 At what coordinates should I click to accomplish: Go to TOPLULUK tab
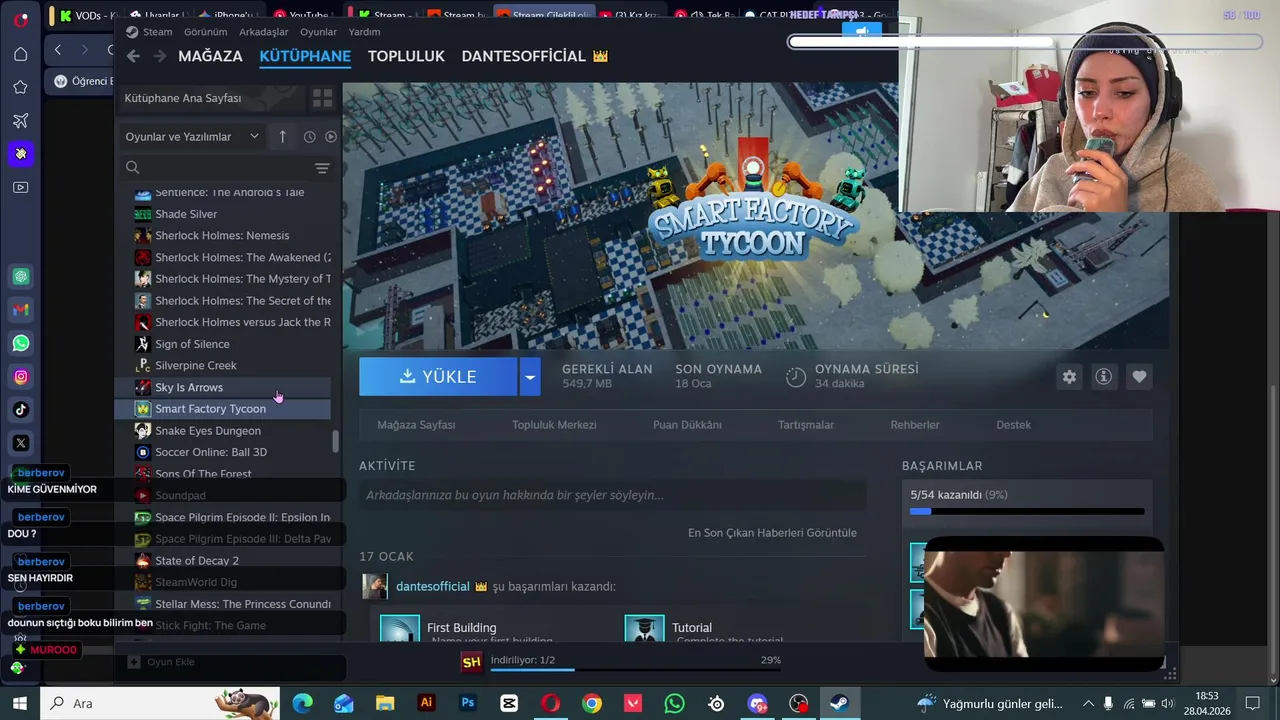[406, 56]
